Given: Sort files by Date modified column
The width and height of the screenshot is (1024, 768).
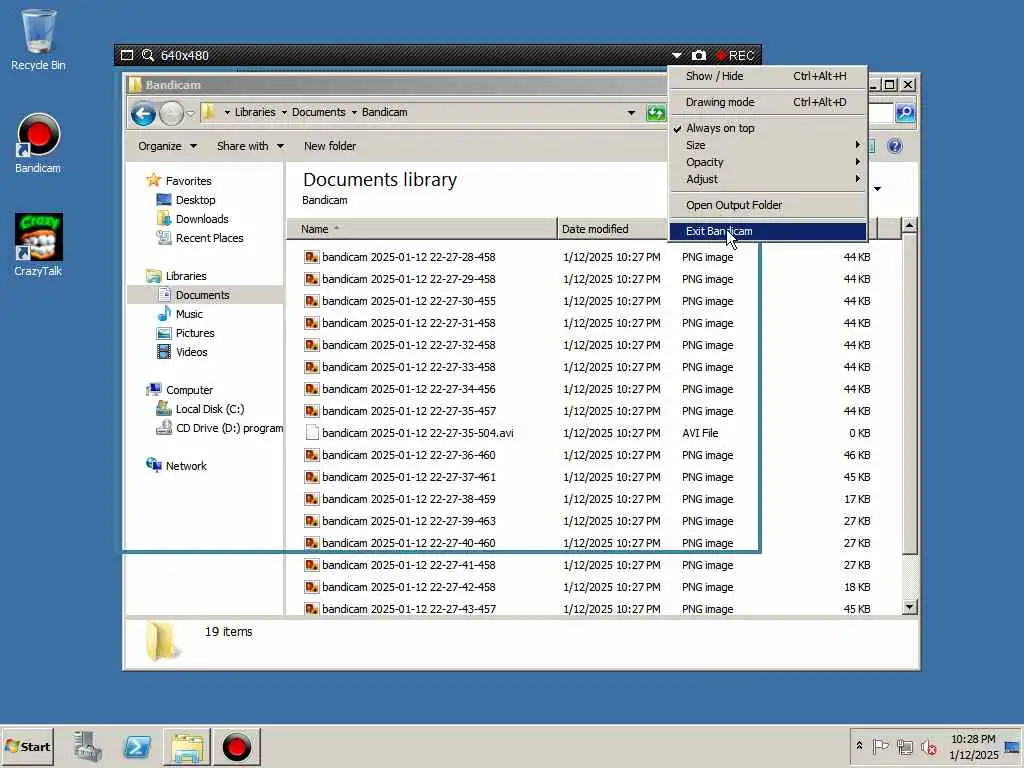Looking at the screenshot, I should [612, 229].
